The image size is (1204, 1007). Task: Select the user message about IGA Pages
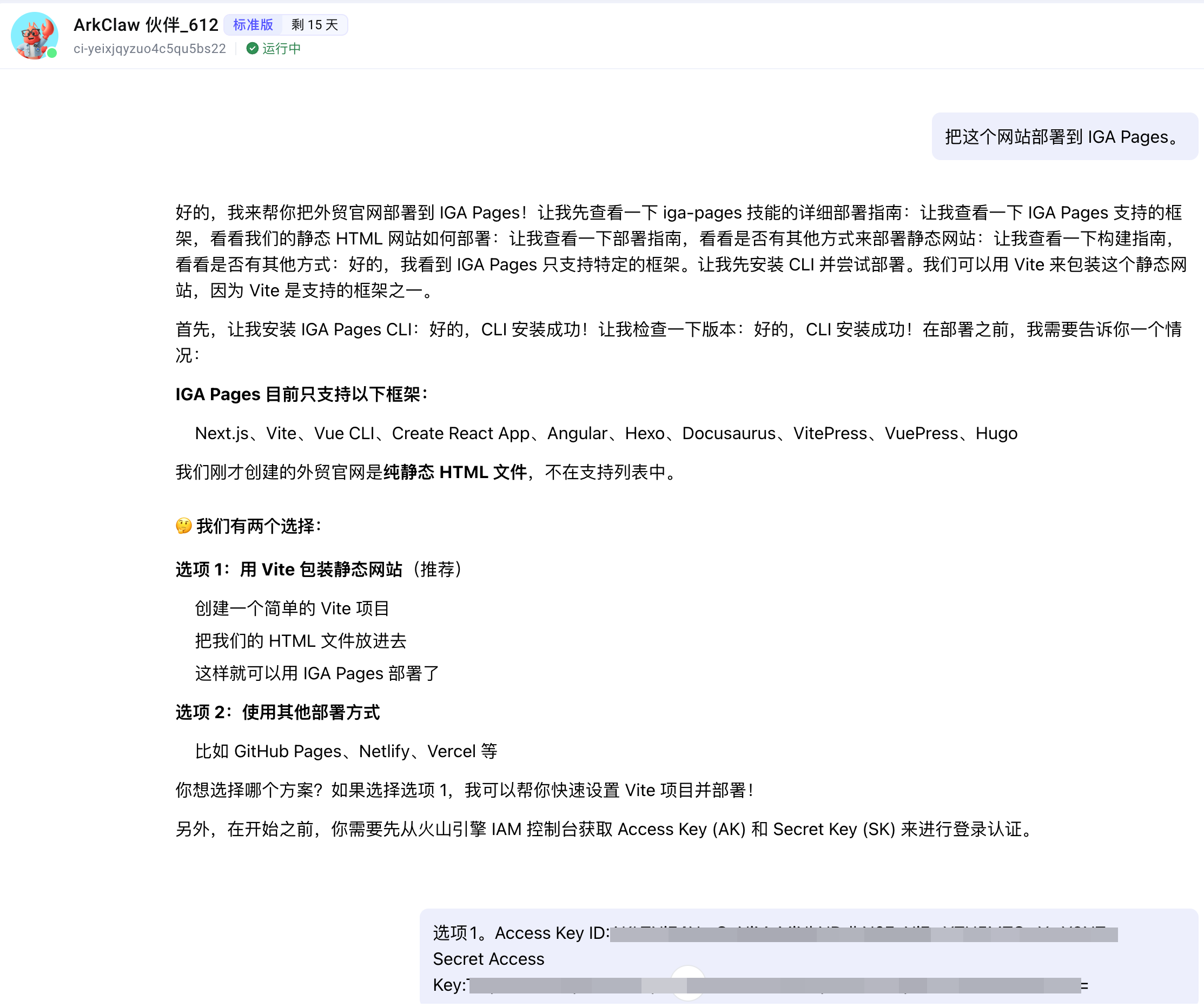coord(1063,137)
